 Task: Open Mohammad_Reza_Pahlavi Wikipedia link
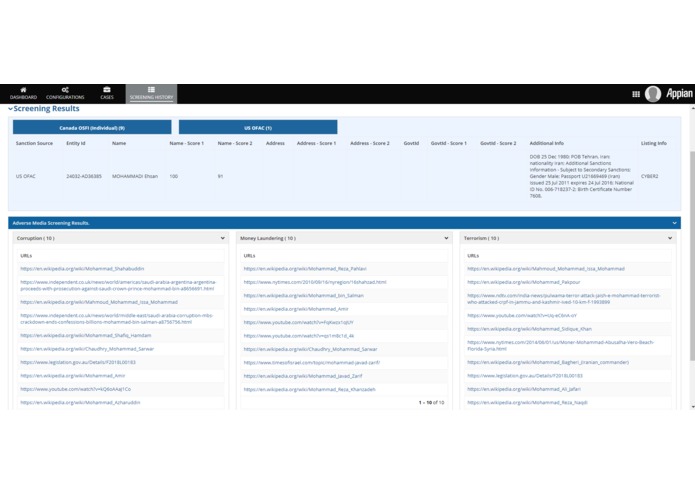(305, 268)
